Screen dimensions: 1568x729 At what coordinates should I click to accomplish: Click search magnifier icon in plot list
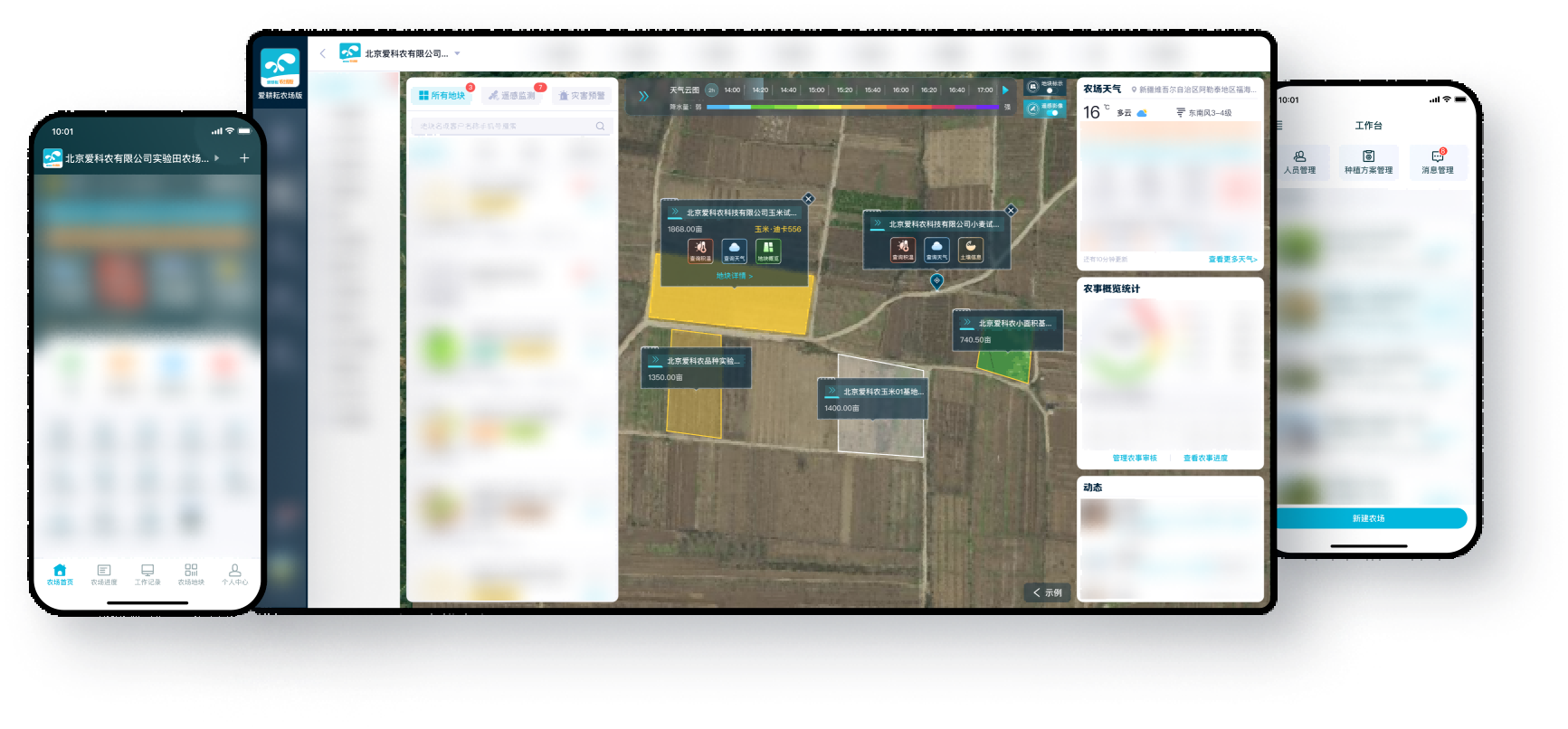(x=600, y=127)
